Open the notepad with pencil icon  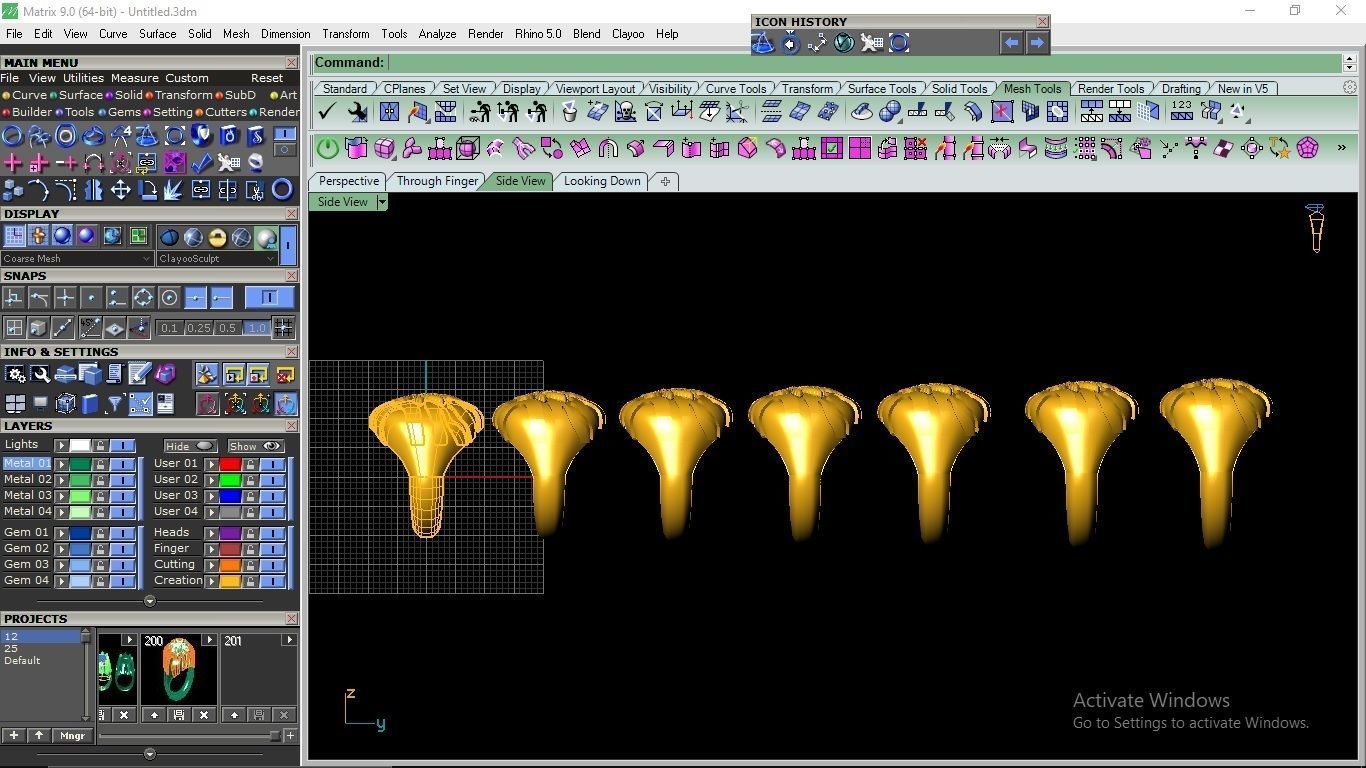140,375
